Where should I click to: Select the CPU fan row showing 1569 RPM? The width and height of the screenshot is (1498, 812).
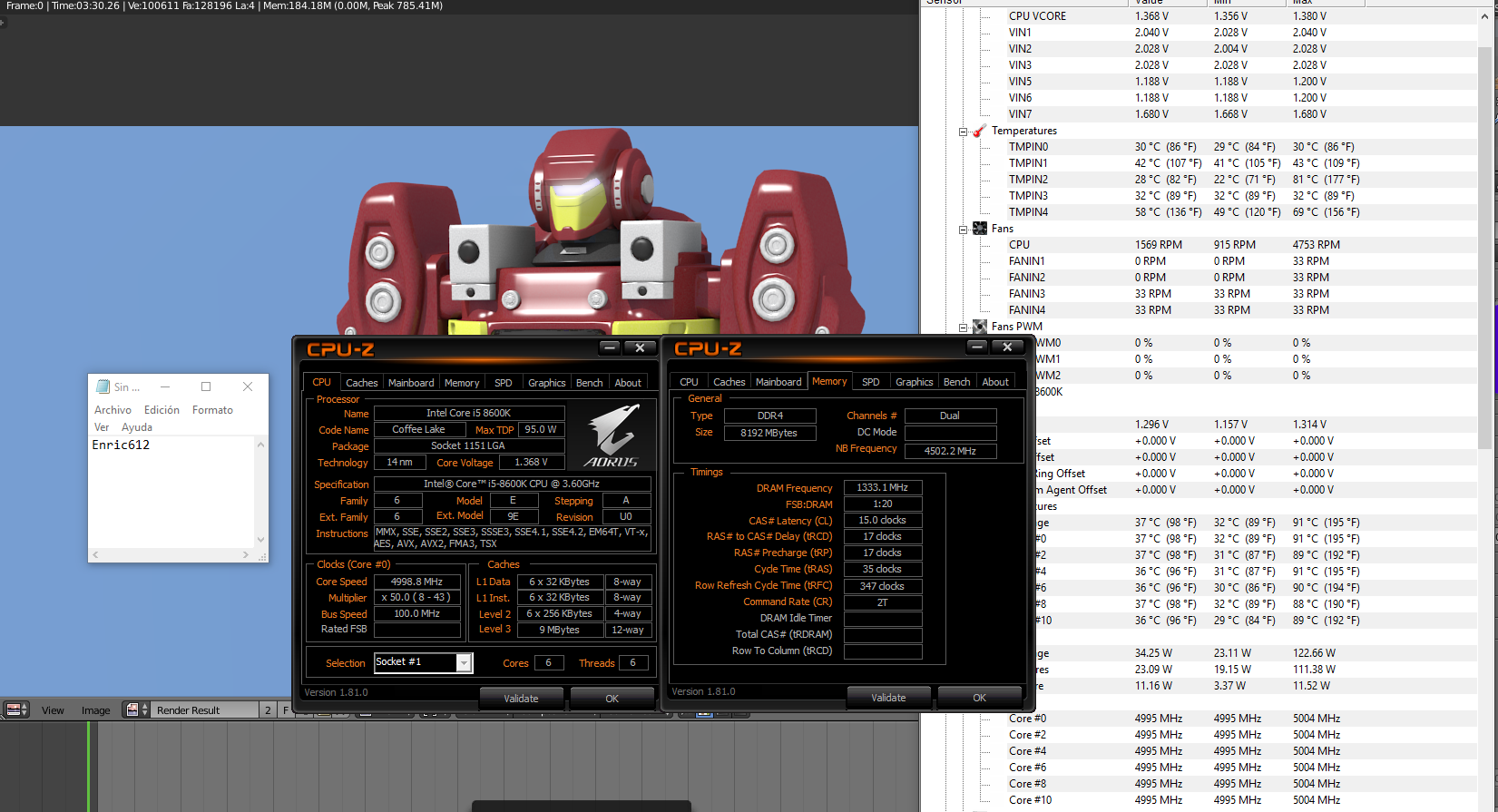click(x=1198, y=245)
